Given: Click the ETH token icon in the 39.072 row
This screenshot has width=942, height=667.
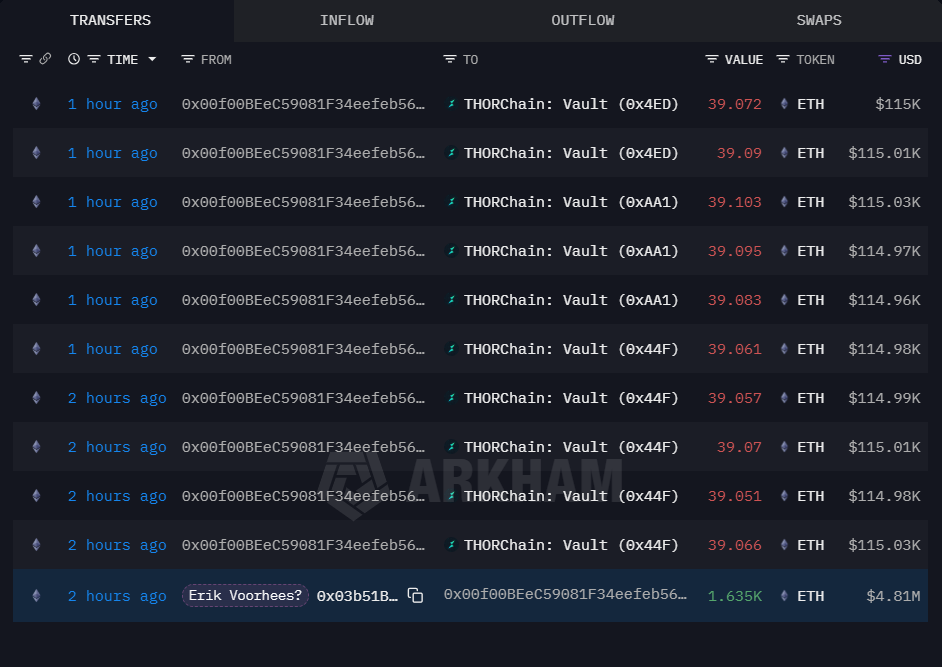Looking at the screenshot, I should pos(784,104).
